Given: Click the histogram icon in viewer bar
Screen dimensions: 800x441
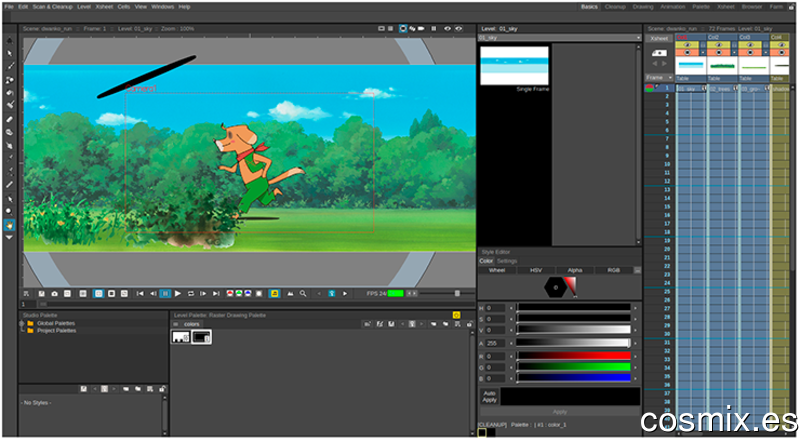Looking at the screenshot, I should [x=290, y=293].
